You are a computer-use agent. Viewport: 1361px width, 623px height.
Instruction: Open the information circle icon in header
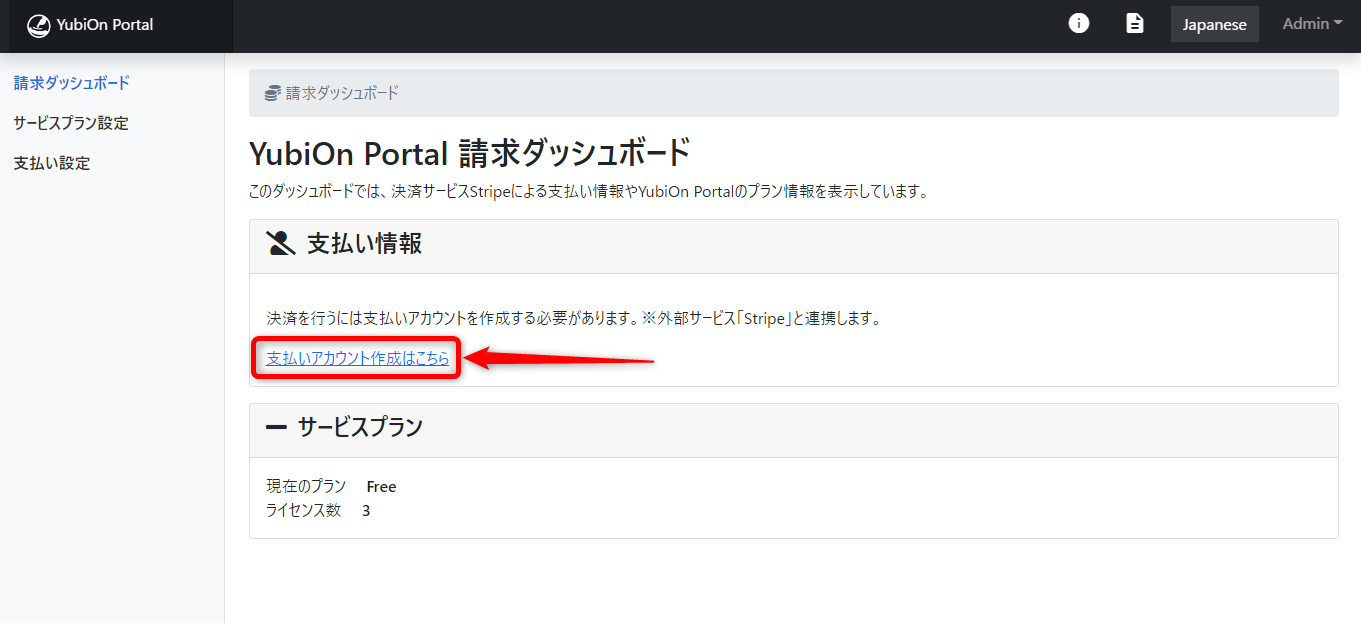click(x=1079, y=23)
